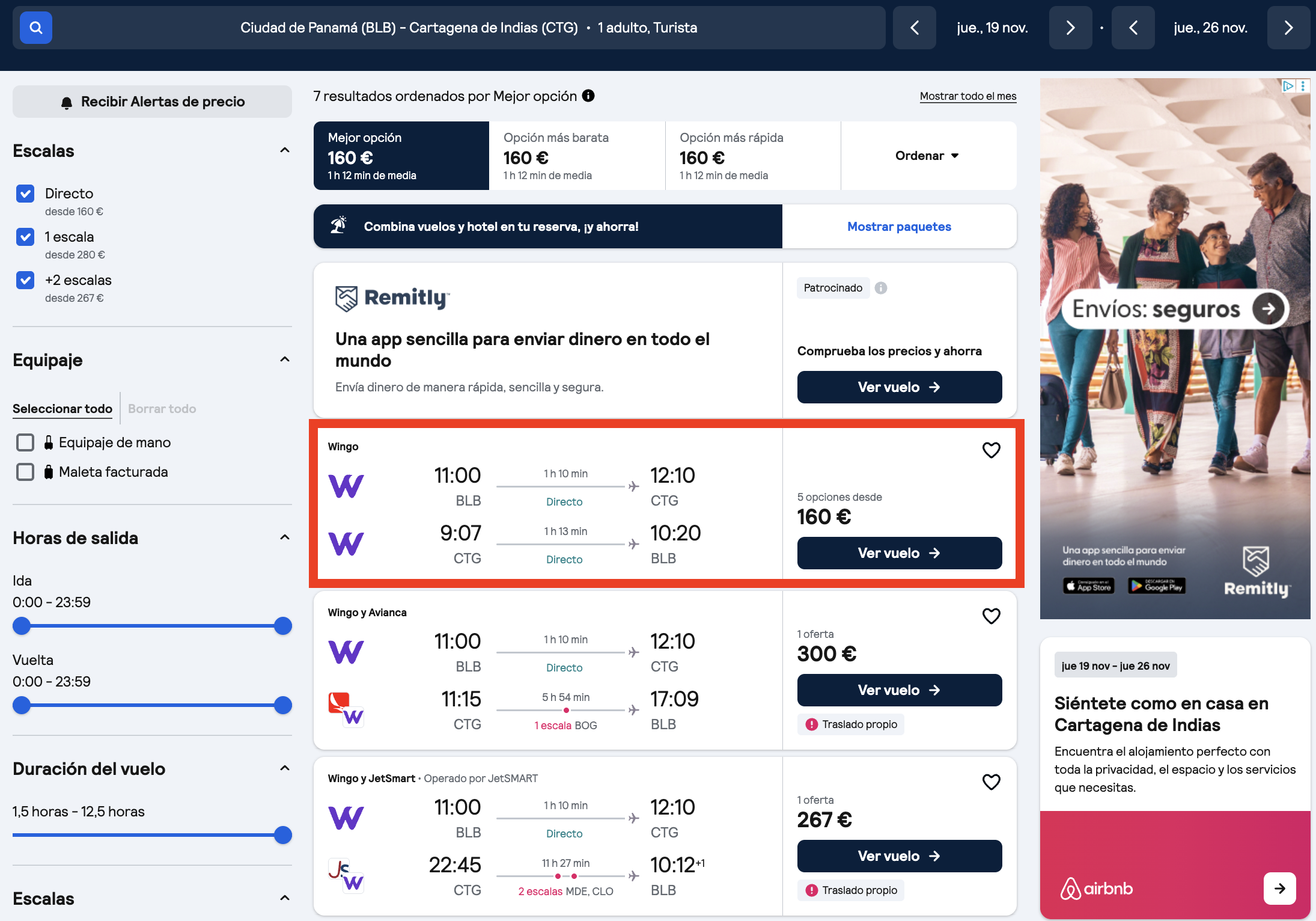
Task: Collapse Horas de salida section
Action: click(285, 537)
